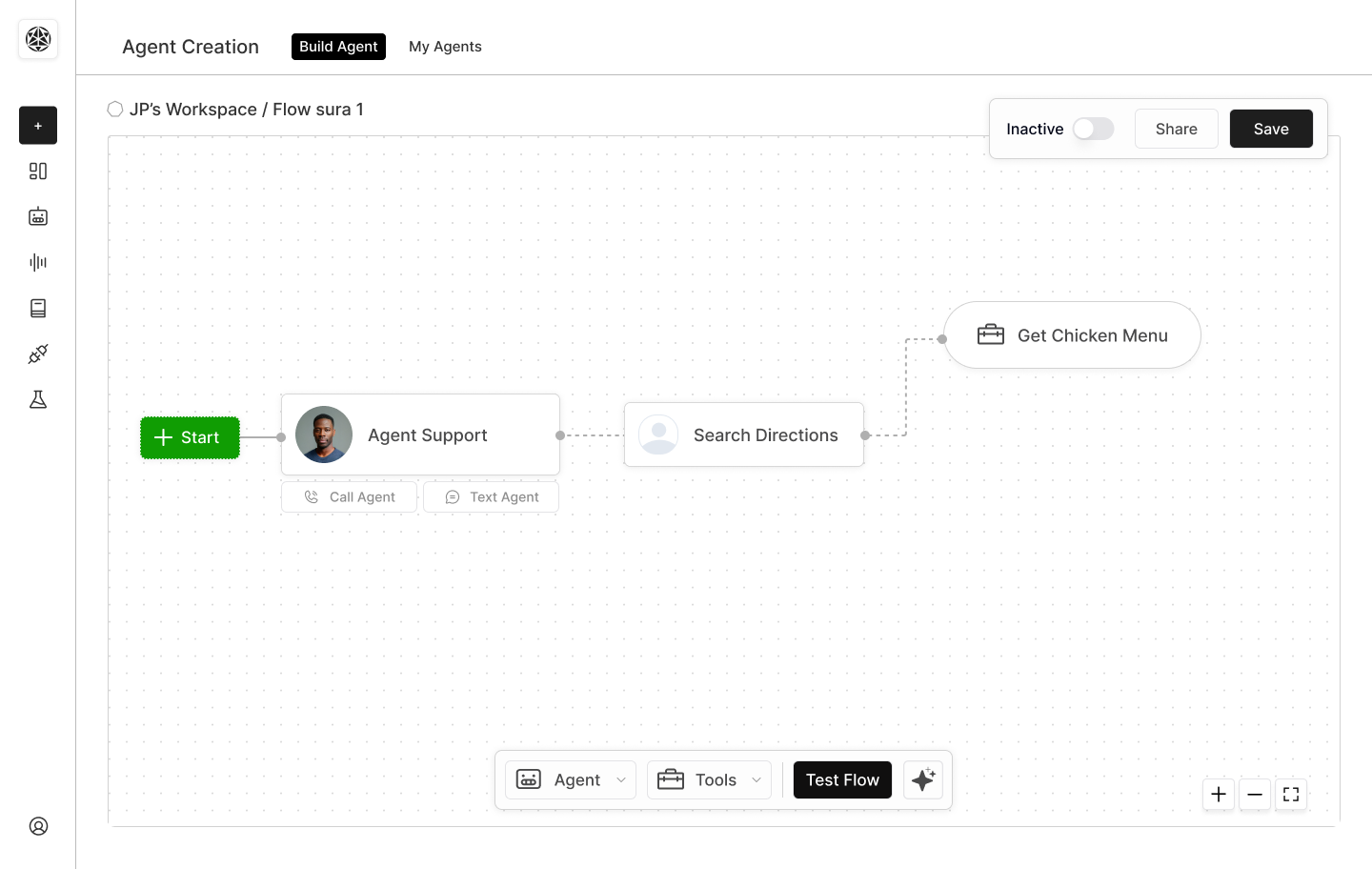
Task: Switch to the Build Agent tab
Action: click(338, 47)
